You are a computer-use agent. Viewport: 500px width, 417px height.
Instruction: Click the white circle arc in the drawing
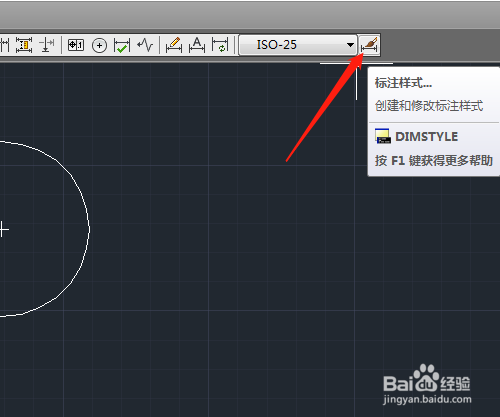click(x=89, y=229)
